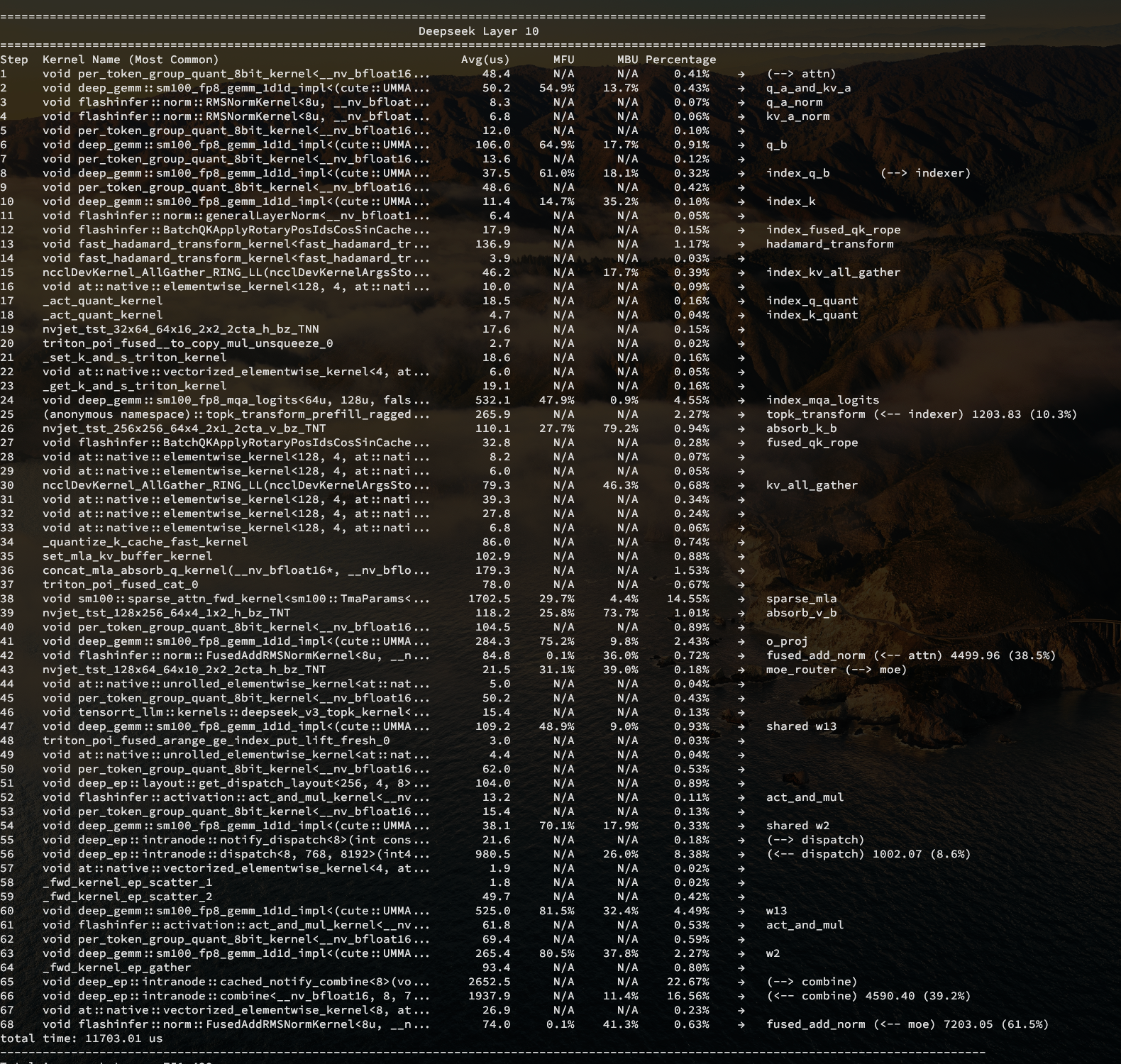
Task: Select the "14.55%" percentage value
Action: pyautogui.click(x=688, y=599)
